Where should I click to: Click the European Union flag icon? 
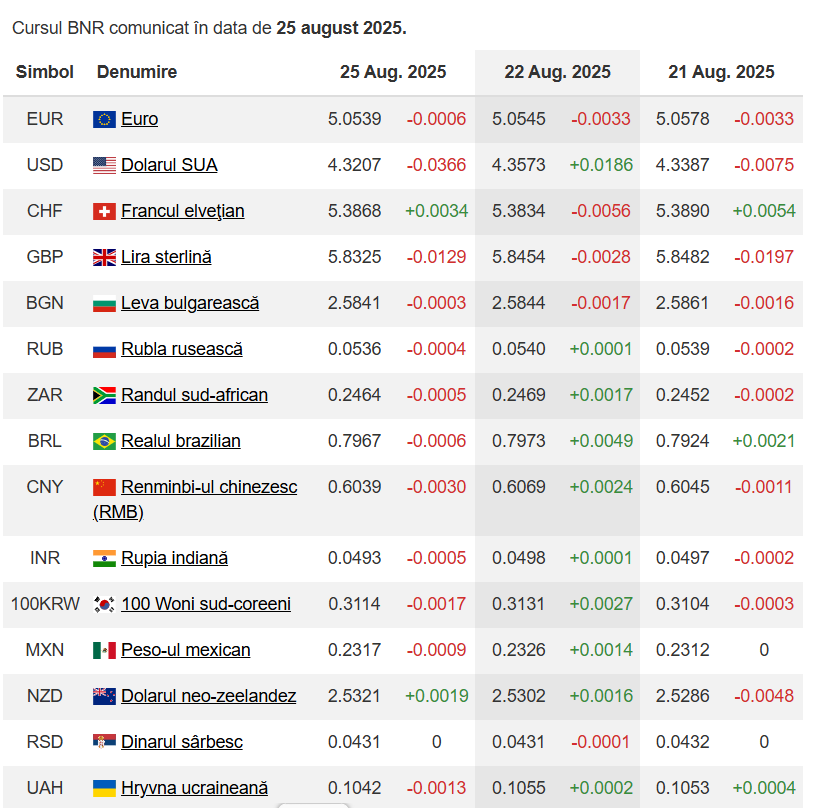coord(104,120)
